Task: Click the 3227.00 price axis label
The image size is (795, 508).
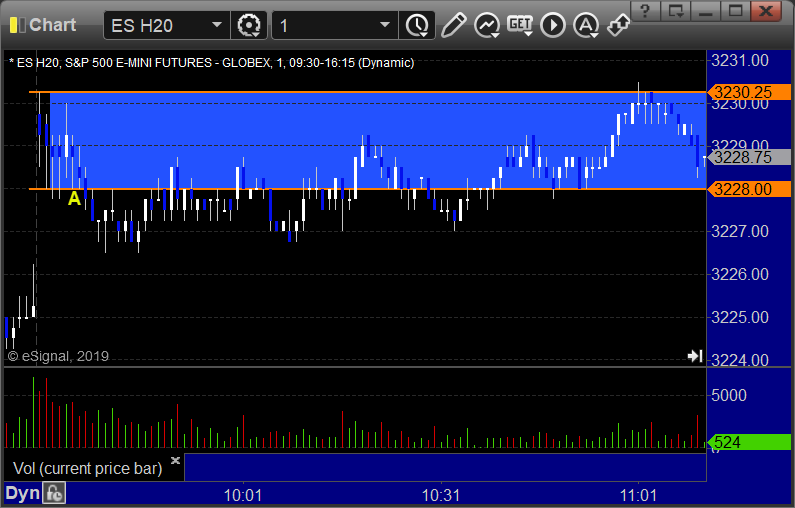Action: (x=740, y=231)
